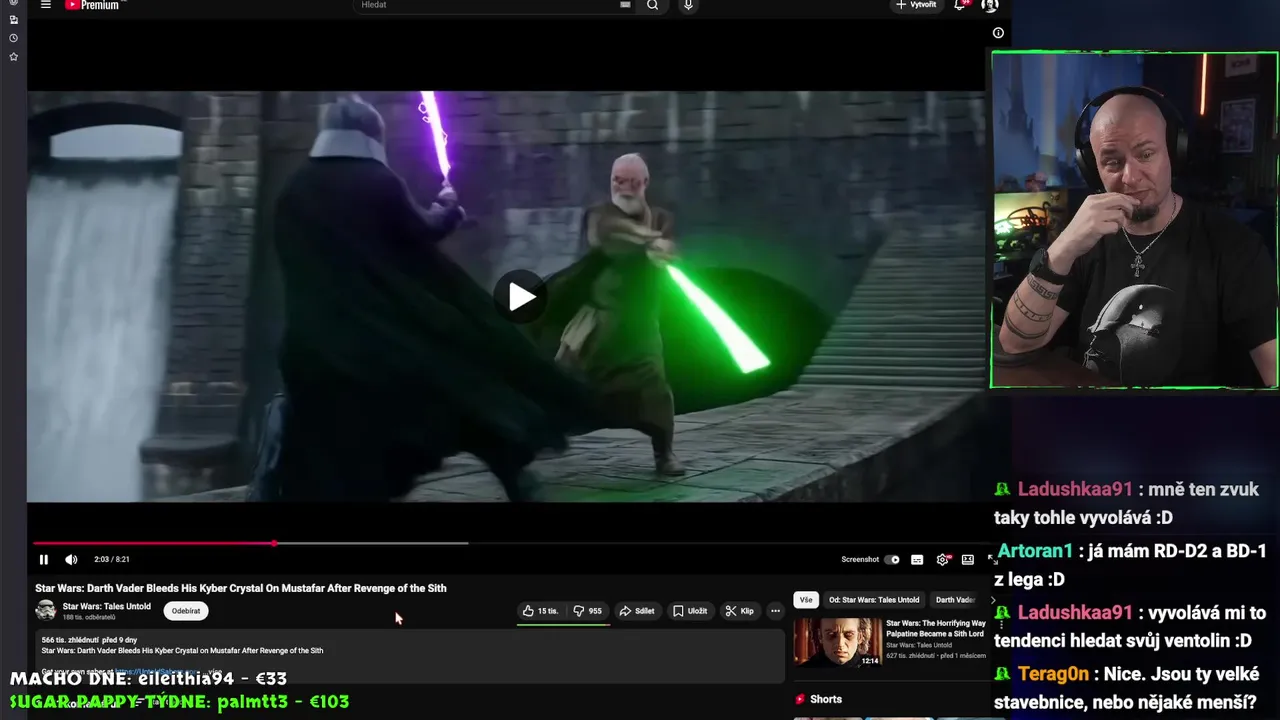
Task: Click the Shorts red logo icon
Action: pyautogui.click(x=800, y=699)
